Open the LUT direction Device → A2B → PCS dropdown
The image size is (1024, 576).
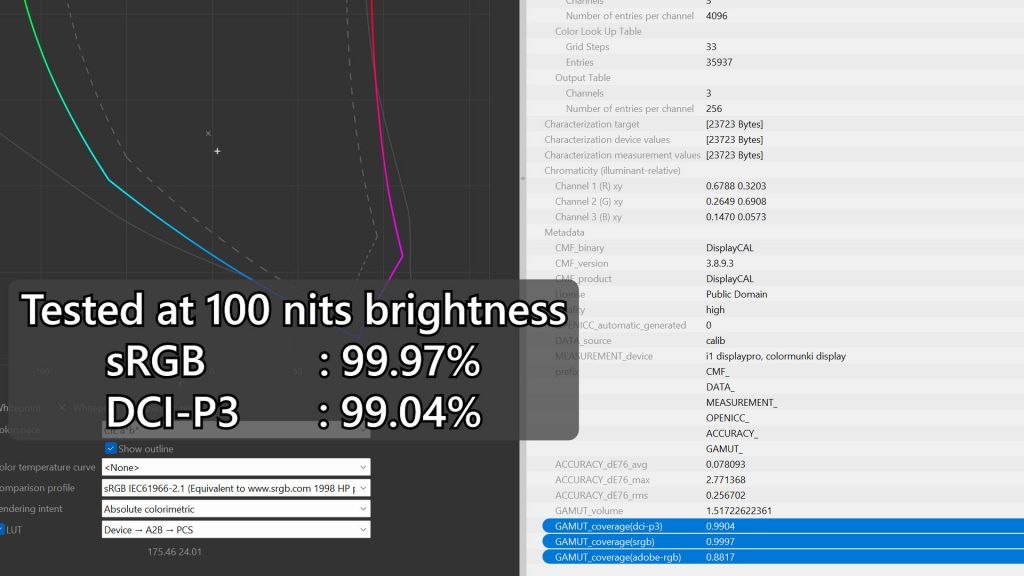[236, 530]
